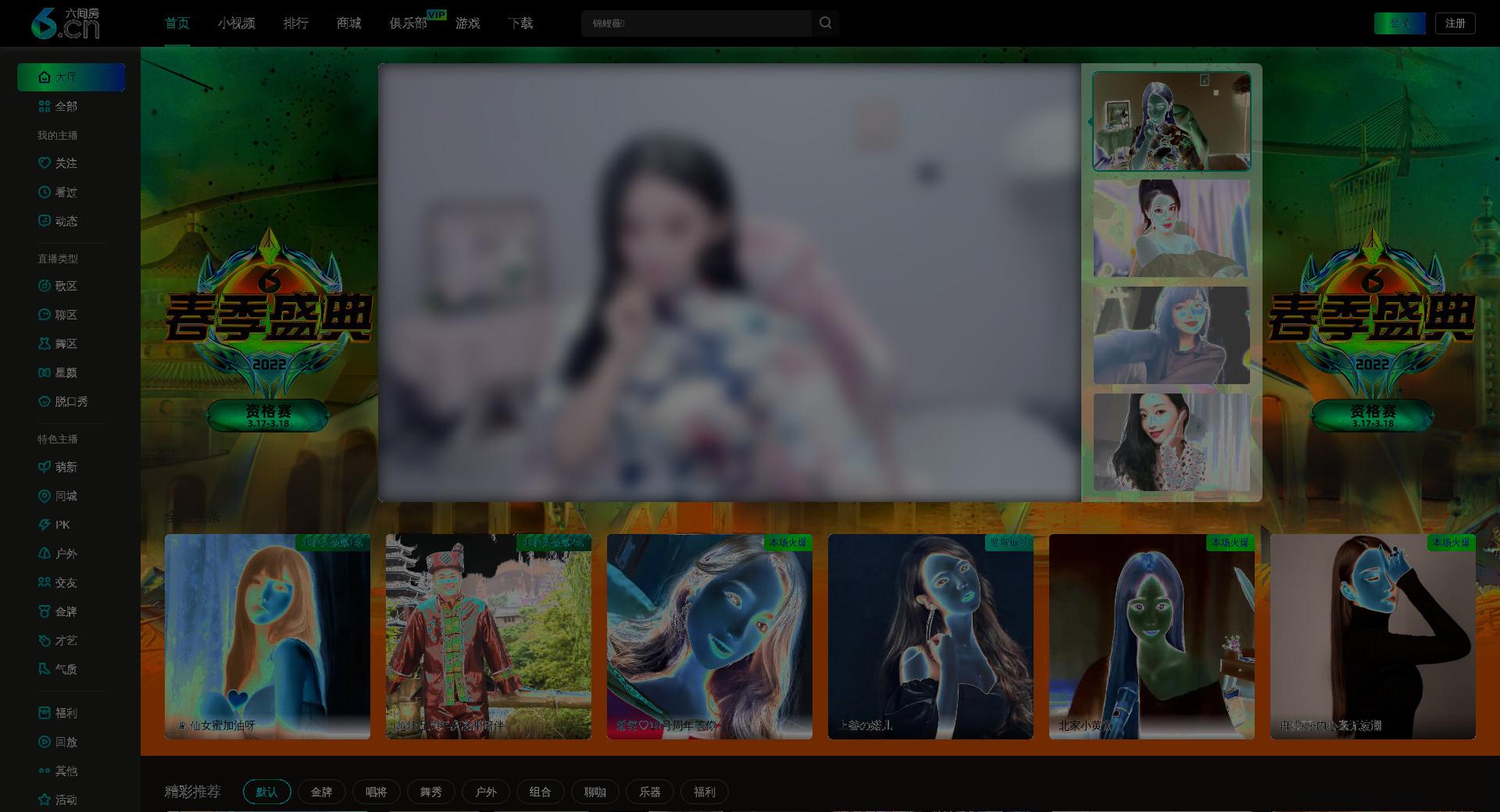Viewport: 1500px width, 812px height.
Task: Open 关注 followed hosts heart icon
Action: pyautogui.click(x=45, y=163)
